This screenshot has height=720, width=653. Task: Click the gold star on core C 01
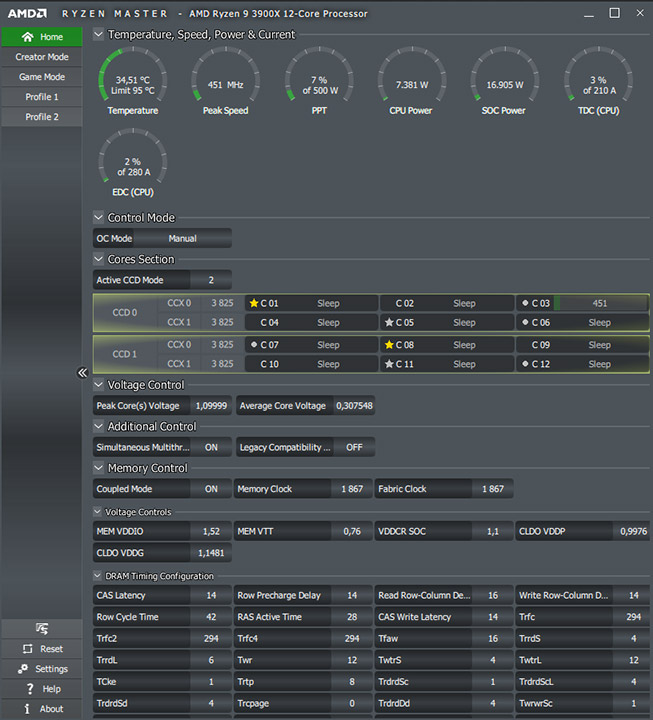[x=253, y=303]
